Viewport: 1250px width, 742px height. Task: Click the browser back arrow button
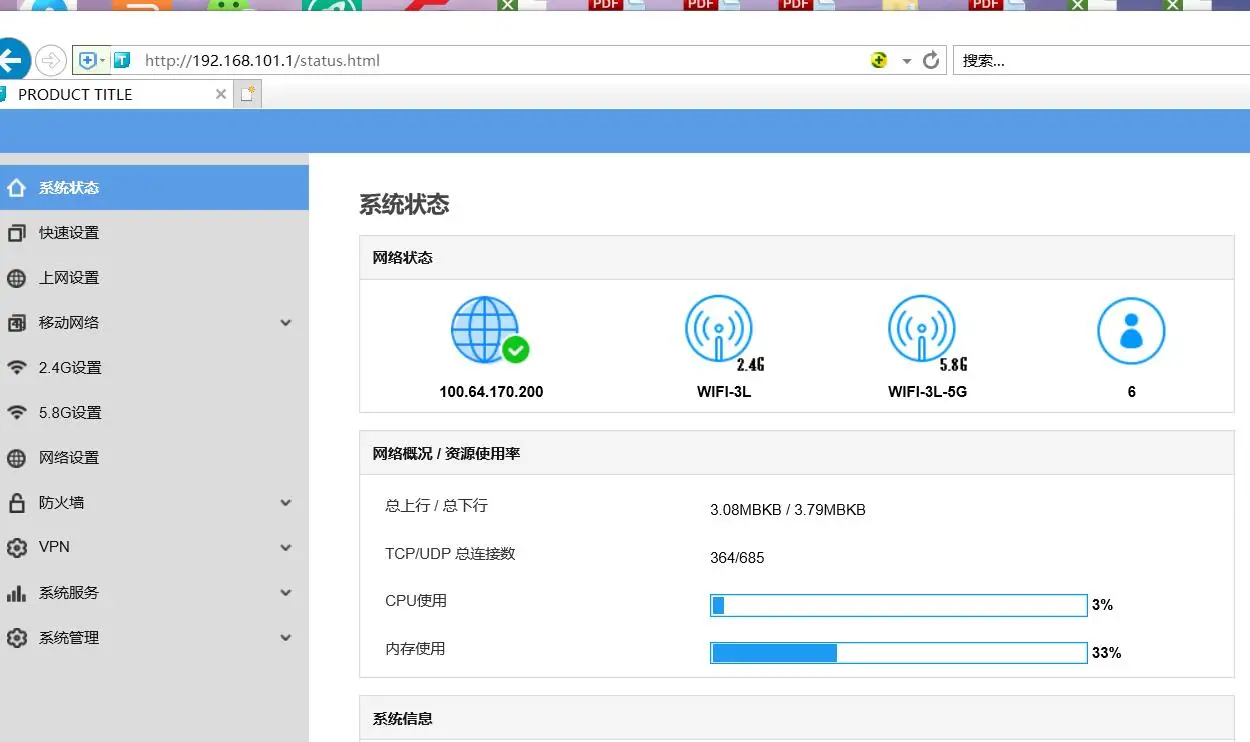point(11,61)
